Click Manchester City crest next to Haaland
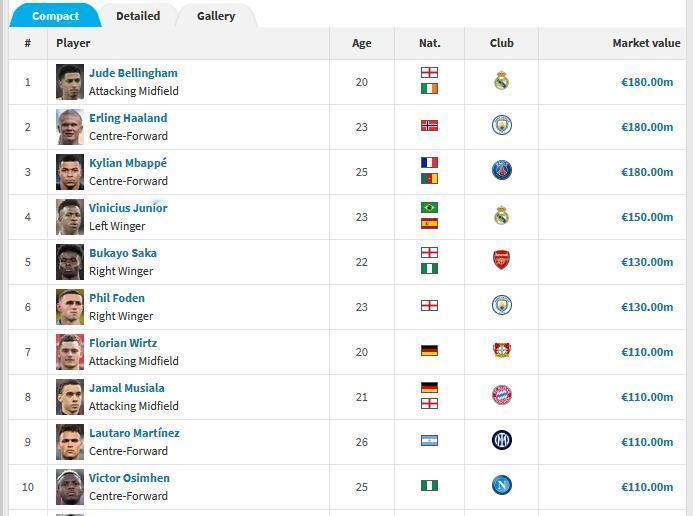The image size is (693, 516). (502, 125)
